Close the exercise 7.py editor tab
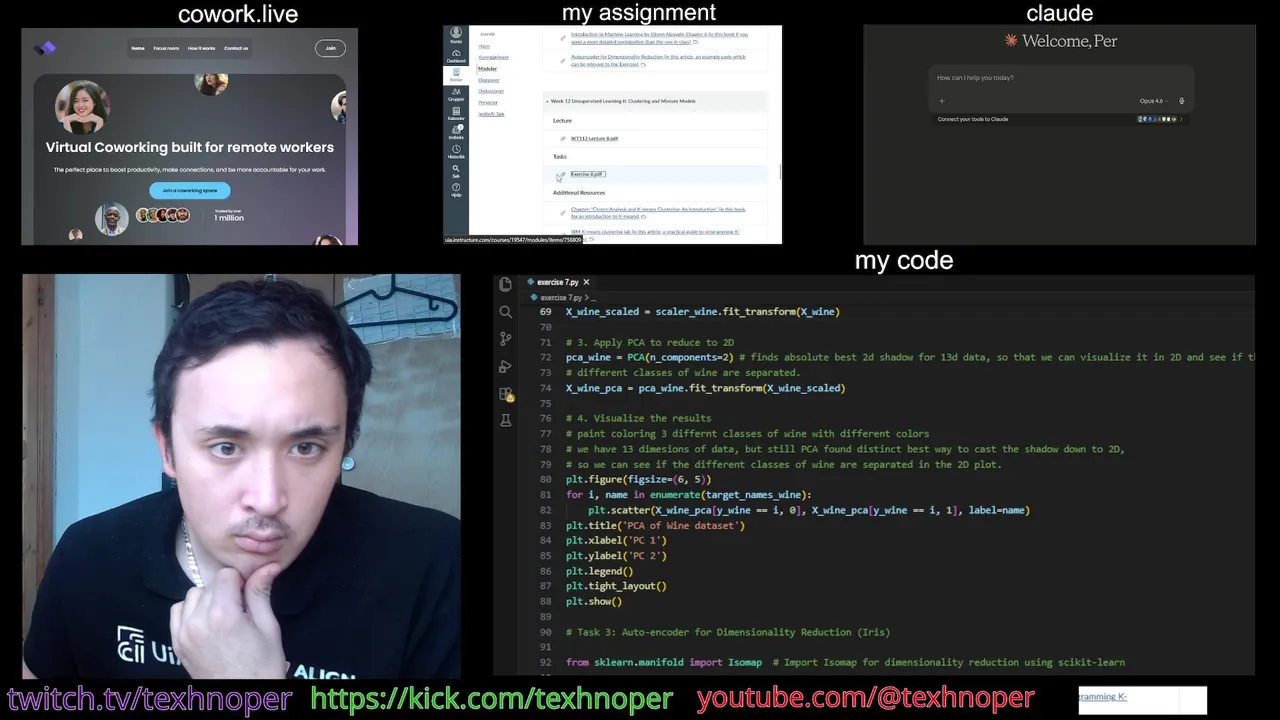Screen dimensions: 1280x720 [x=586, y=282]
